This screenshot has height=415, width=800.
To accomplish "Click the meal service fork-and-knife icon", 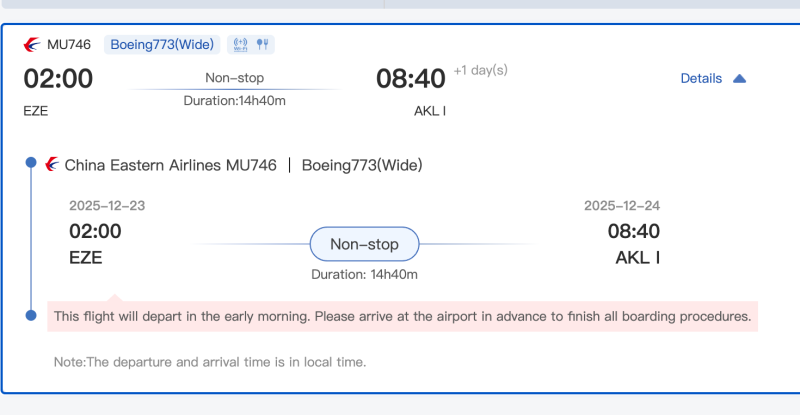I will (263, 44).
